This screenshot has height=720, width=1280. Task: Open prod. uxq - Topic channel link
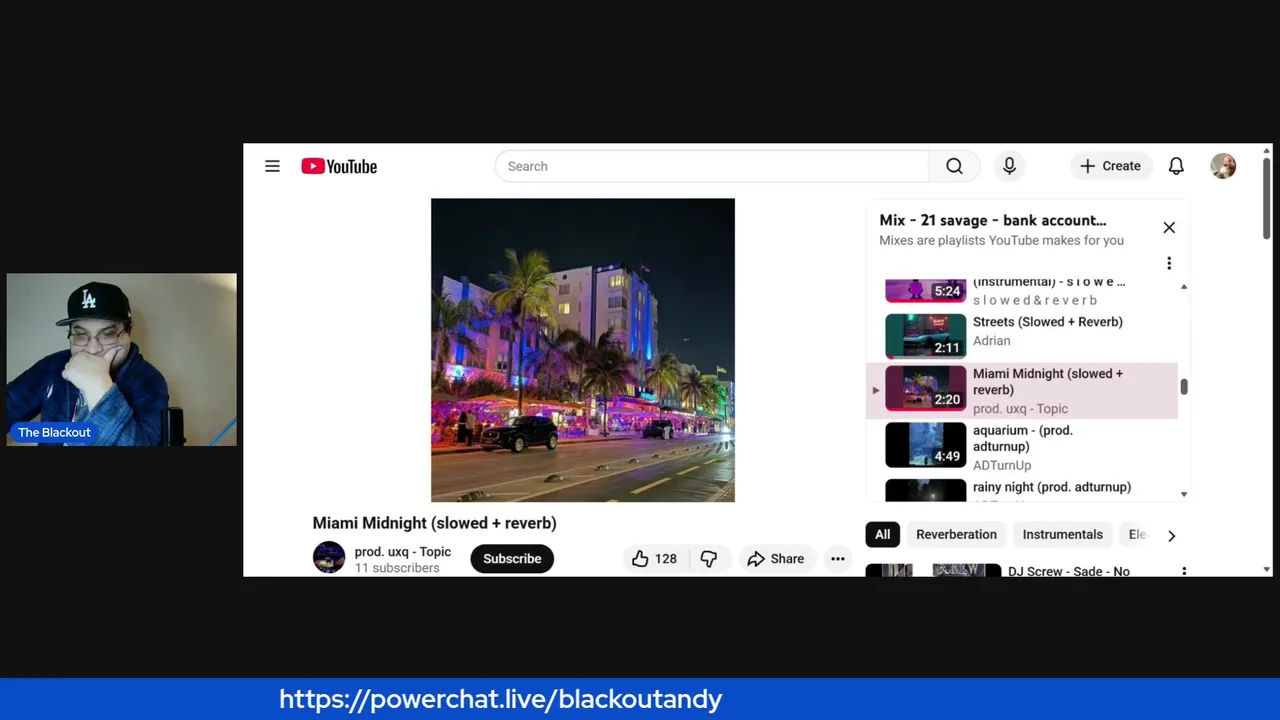click(x=402, y=552)
